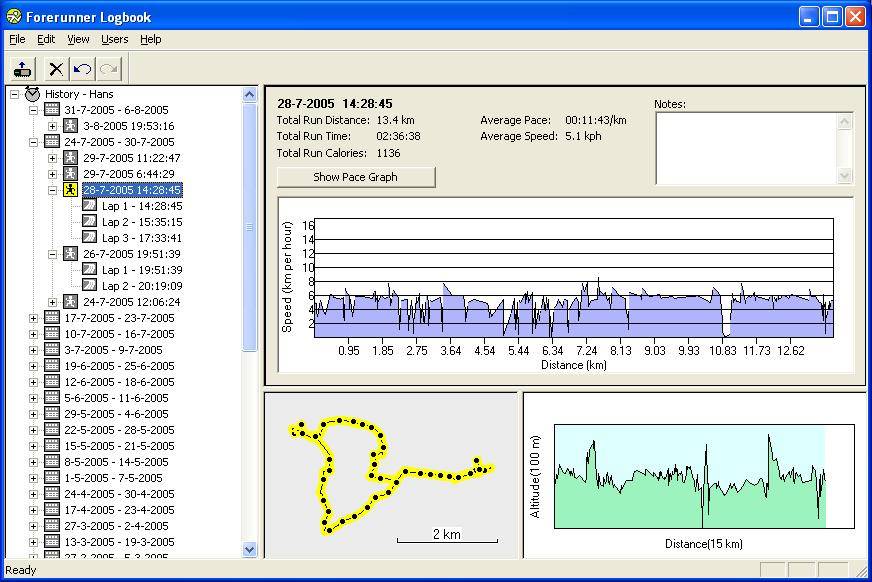Click the calendar icon for week 10-7-2005 - 16-7-2005
This screenshot has height=582, width=872.
coord(52,334)
